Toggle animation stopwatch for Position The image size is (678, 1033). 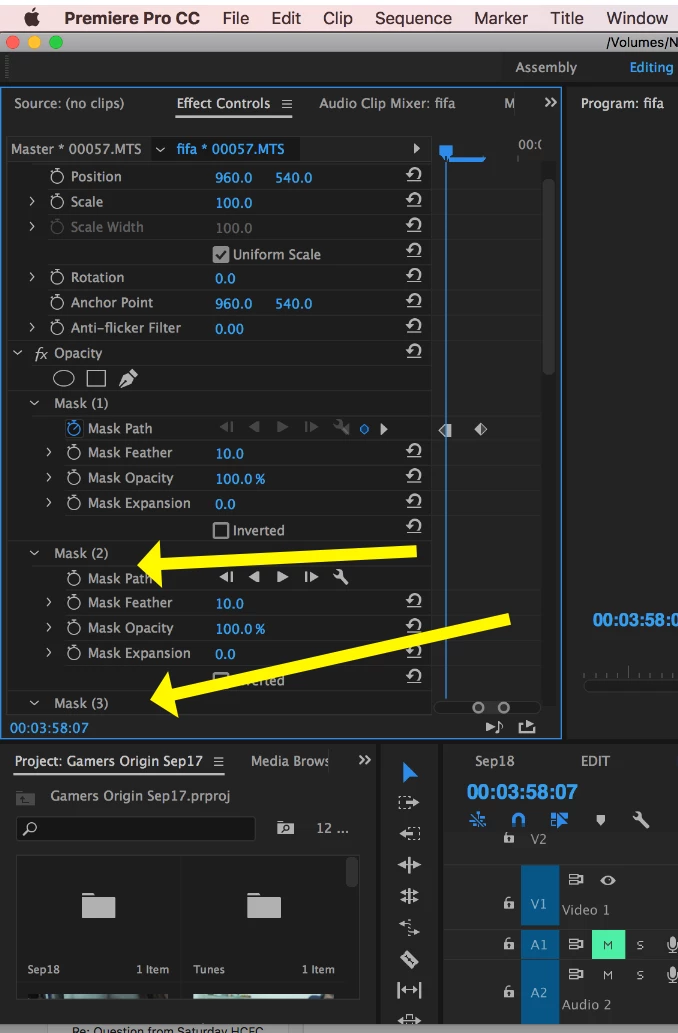click(57, 177)
